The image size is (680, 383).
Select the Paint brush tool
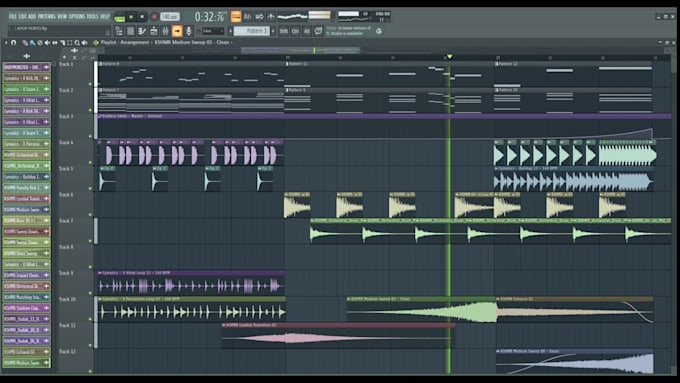[32, 43]
